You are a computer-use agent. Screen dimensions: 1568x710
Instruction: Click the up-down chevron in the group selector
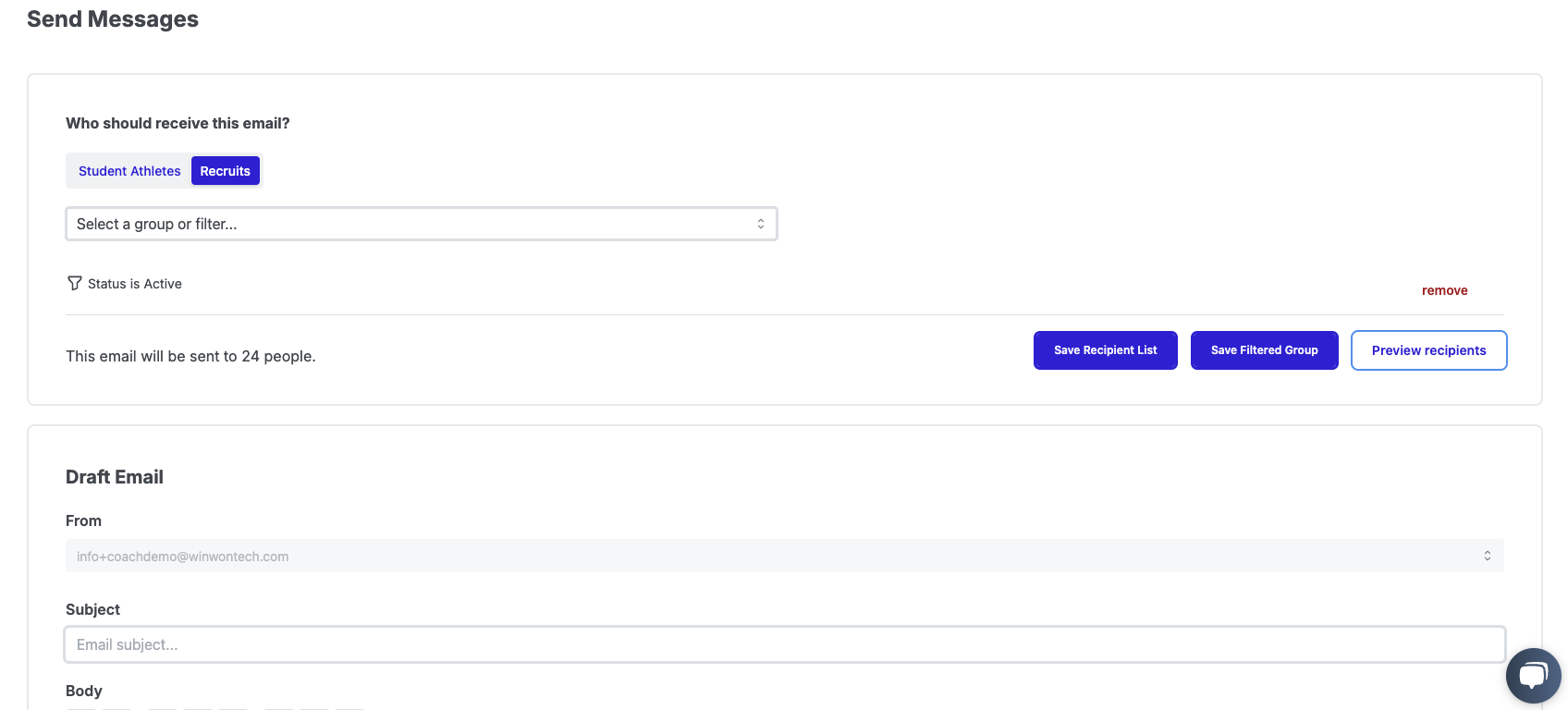pyautogui.click(x=761, y=224)
